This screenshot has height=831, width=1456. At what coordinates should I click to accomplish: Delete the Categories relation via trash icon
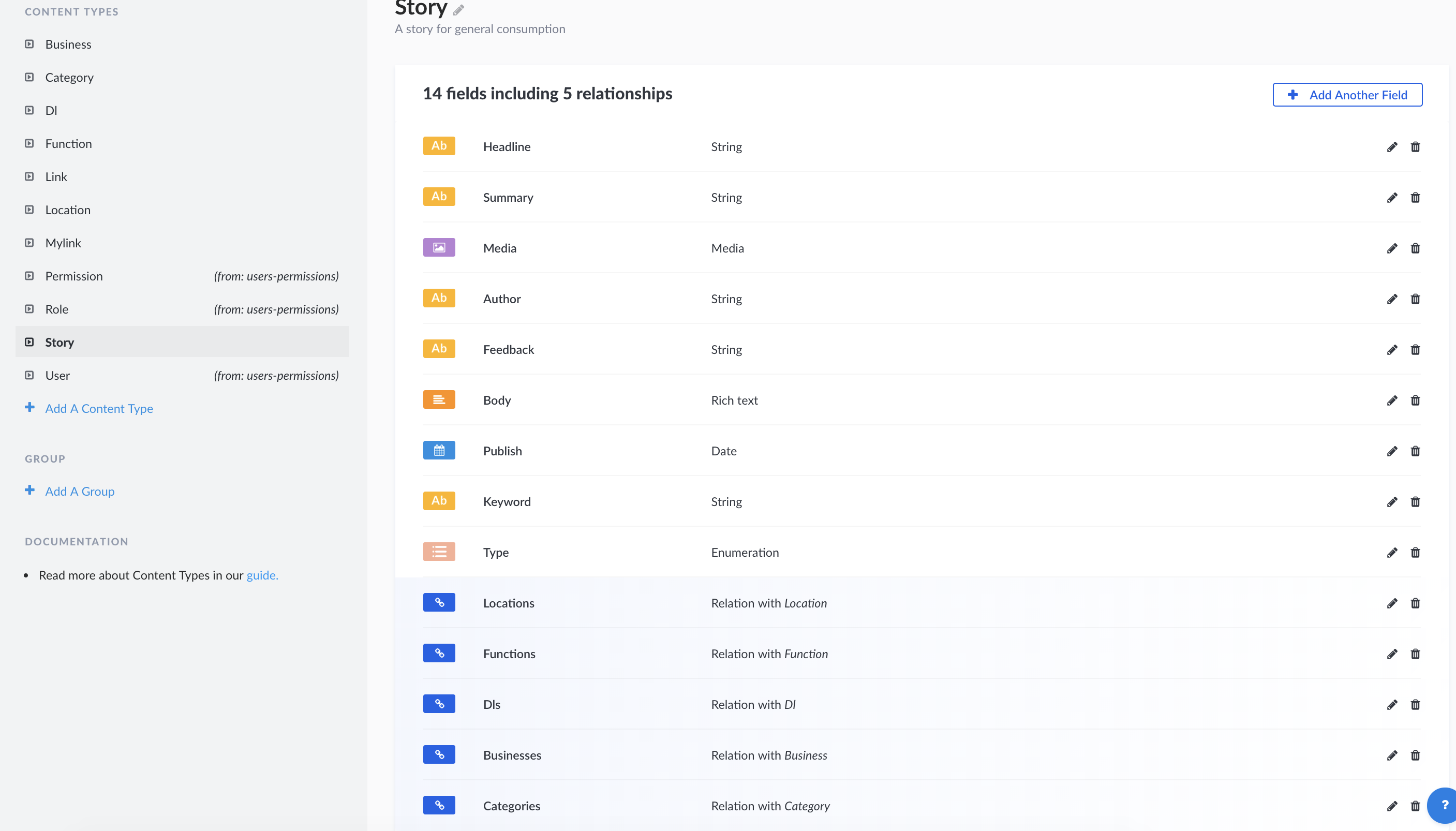pos(1416,805)
